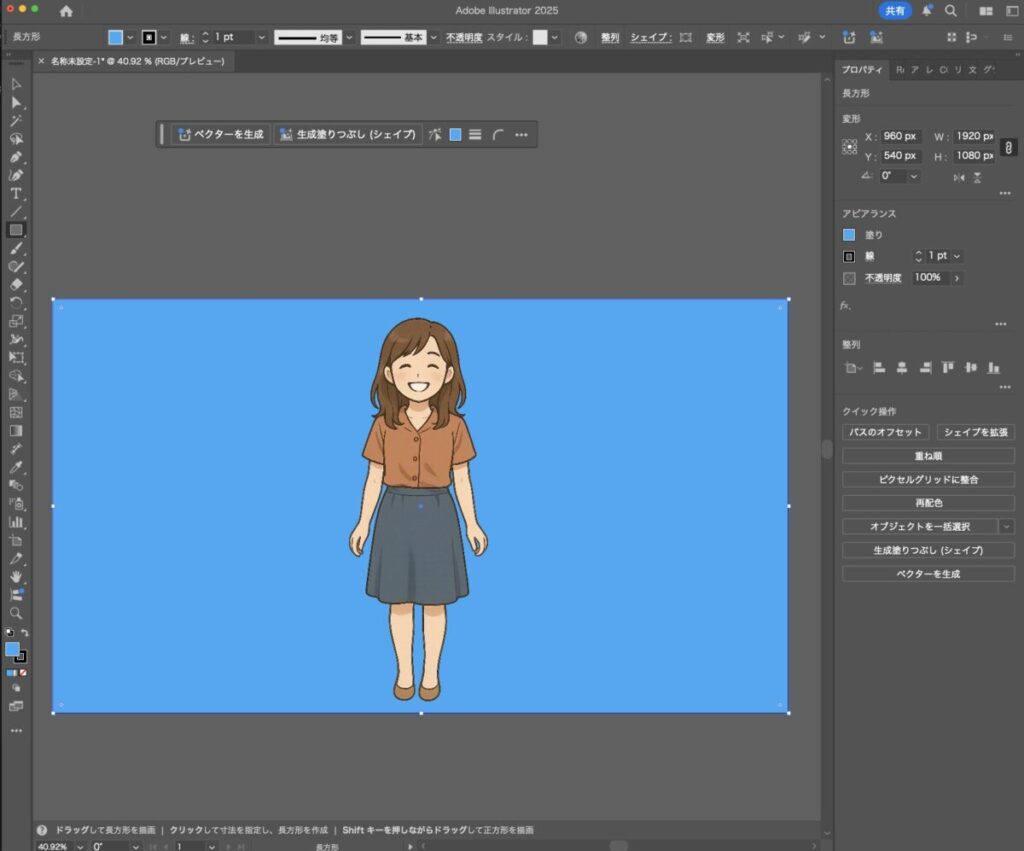The width and height of the screenshot is (1024, 851).
Task: Select the Direct Selection tool
Action: click(16, 103)
